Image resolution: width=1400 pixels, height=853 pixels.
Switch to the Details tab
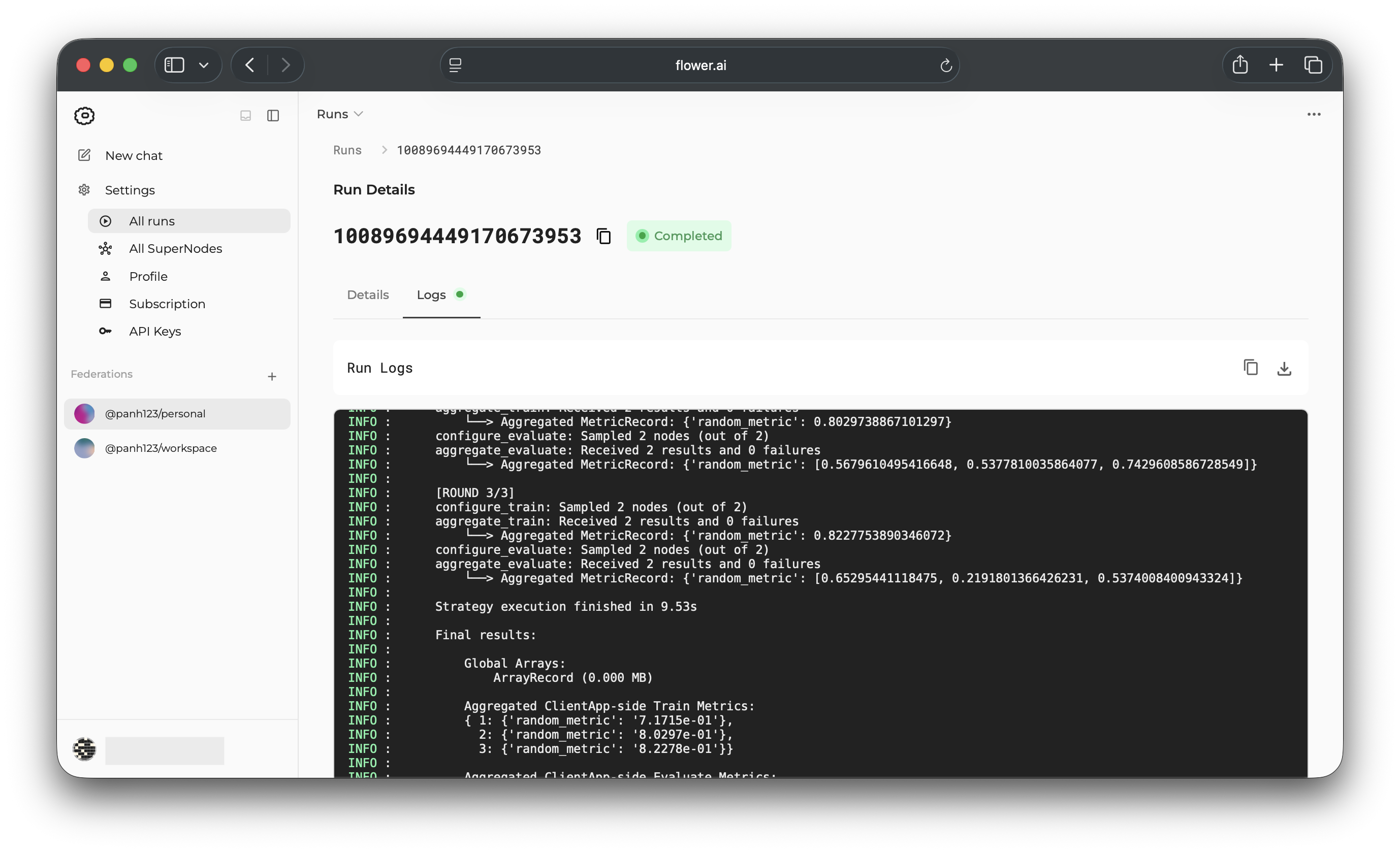tap(368, 295)
